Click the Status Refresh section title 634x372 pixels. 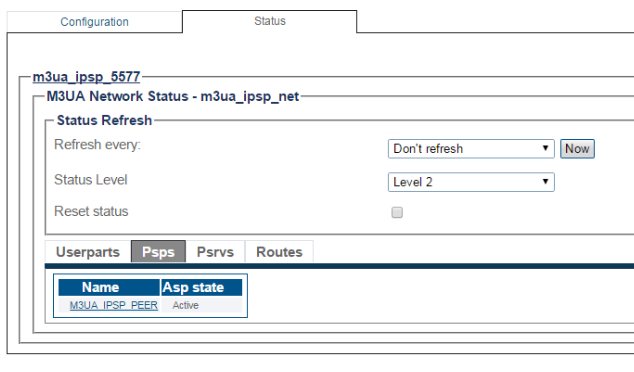point(104,120)
